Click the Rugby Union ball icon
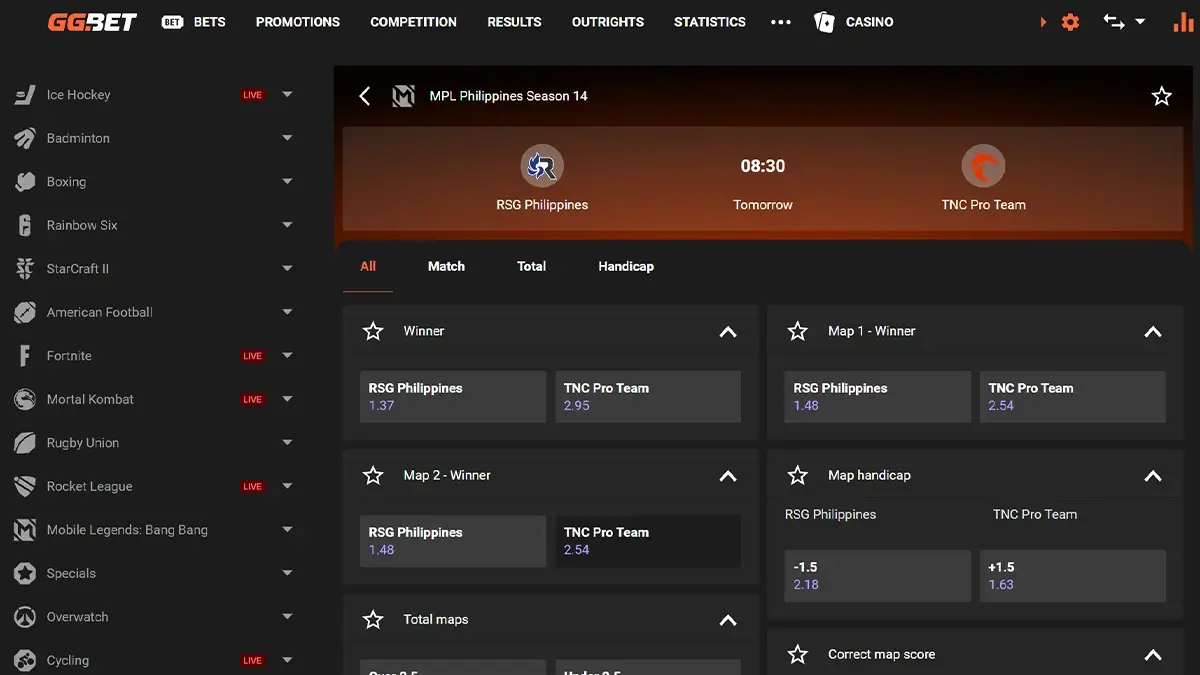Screen dimensions: 1200x675 (25, 443)
